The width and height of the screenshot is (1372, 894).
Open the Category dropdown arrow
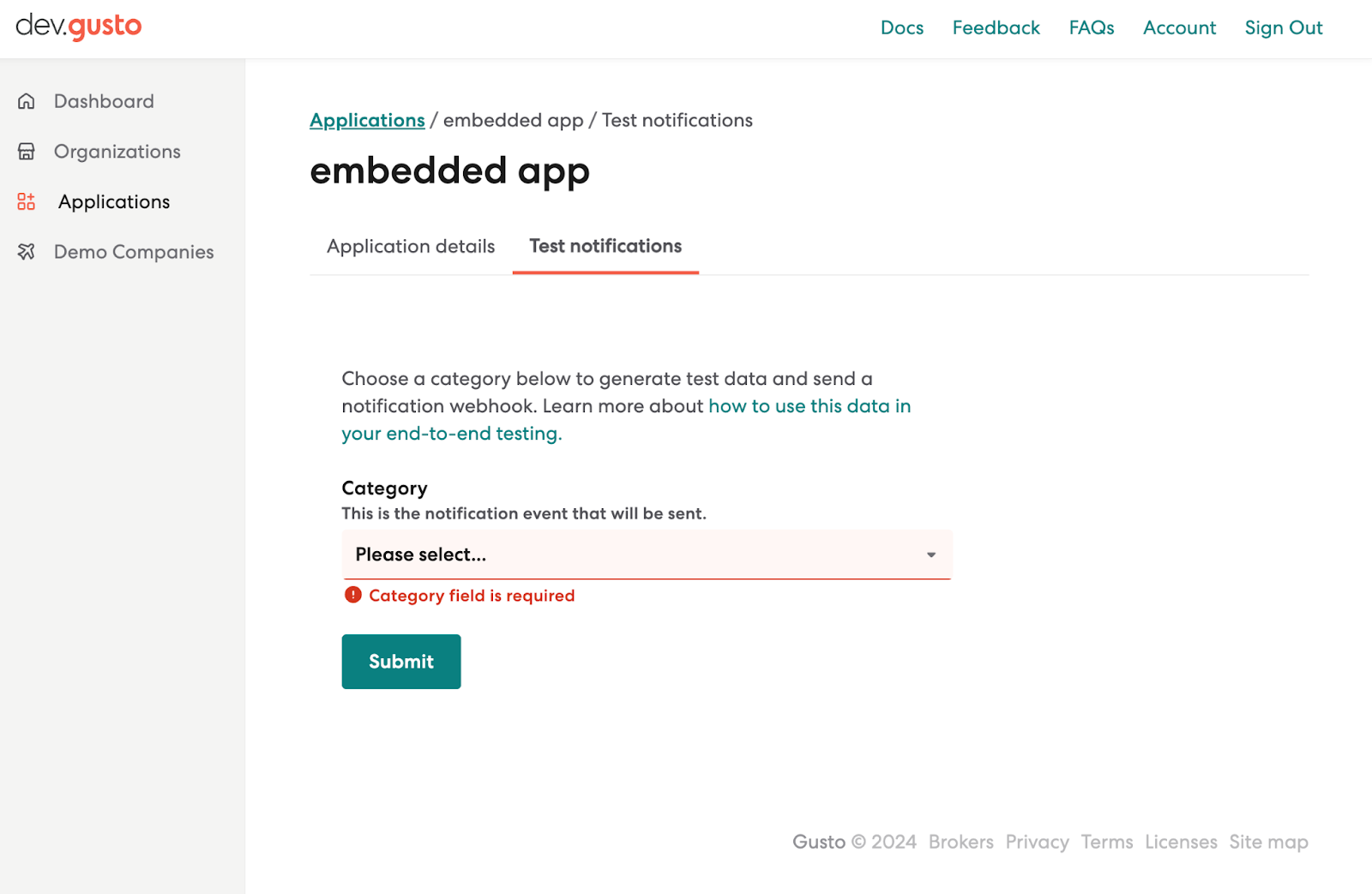[x=931, y=555]
